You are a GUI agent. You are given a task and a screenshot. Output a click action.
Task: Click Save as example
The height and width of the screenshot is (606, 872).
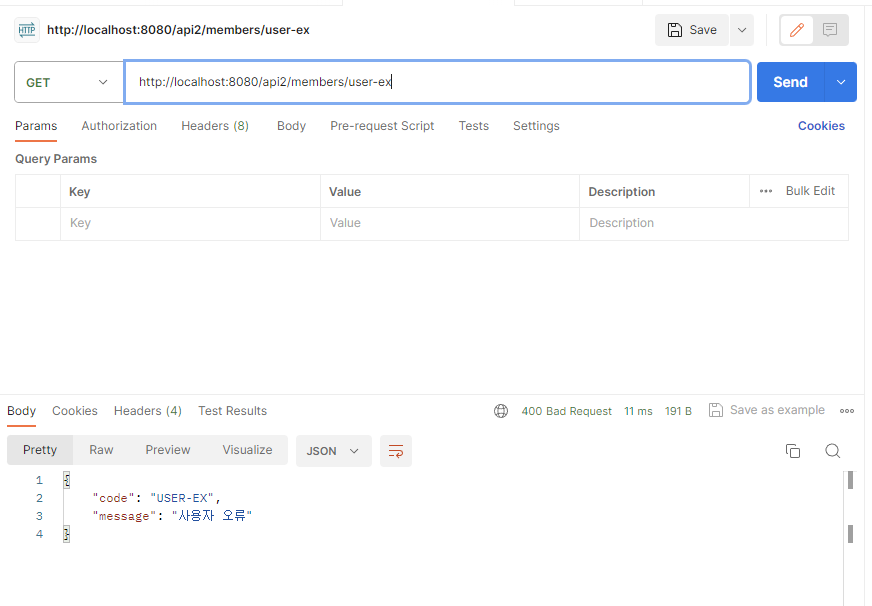click(767, 410)
